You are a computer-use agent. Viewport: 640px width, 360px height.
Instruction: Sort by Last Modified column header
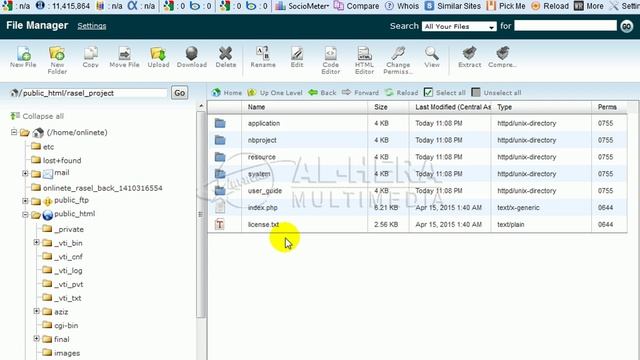450,107
